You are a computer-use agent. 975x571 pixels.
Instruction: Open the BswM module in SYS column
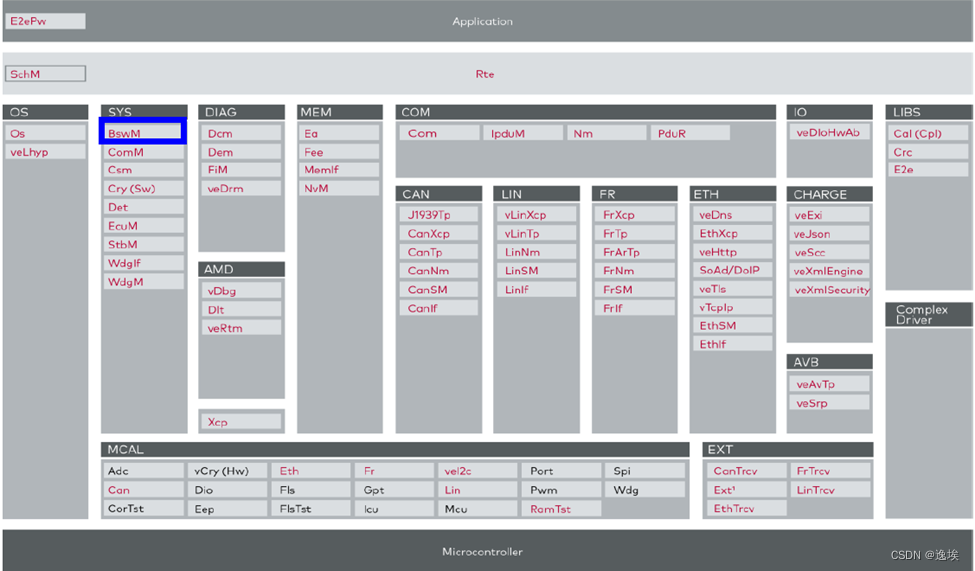coord(143,133)
